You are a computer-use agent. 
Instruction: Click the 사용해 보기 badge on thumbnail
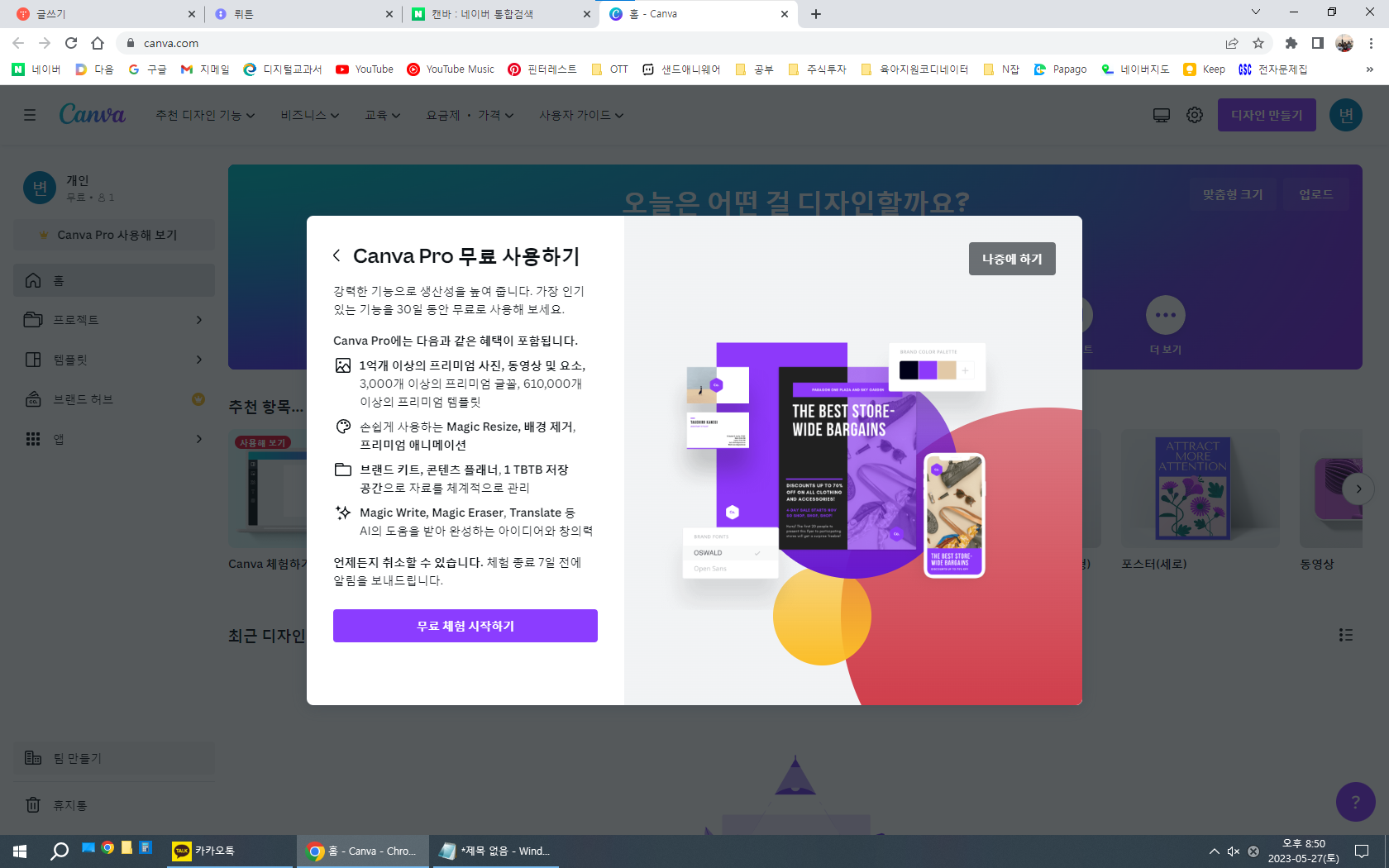coord(263,442)
